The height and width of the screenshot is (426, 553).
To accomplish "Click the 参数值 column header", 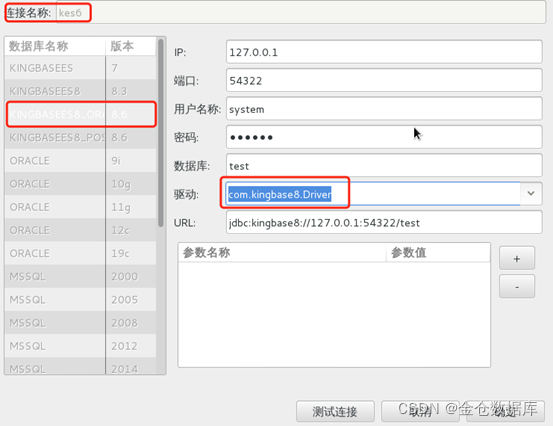I will [x=438, y=252].
